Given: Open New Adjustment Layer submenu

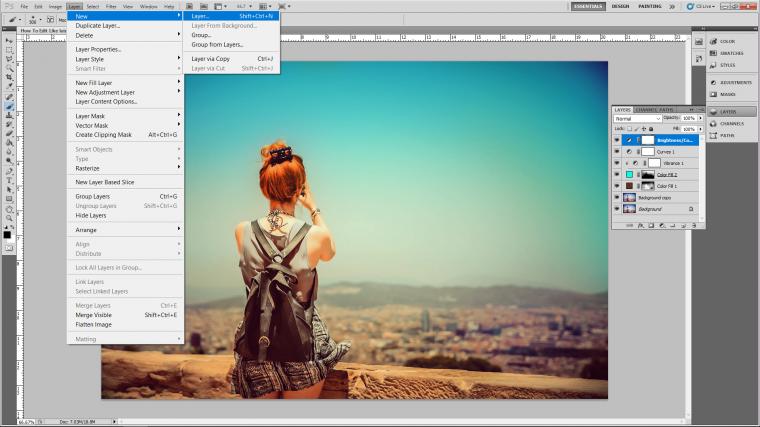Looking at the screenshot, I should click(x=125, y=92).
